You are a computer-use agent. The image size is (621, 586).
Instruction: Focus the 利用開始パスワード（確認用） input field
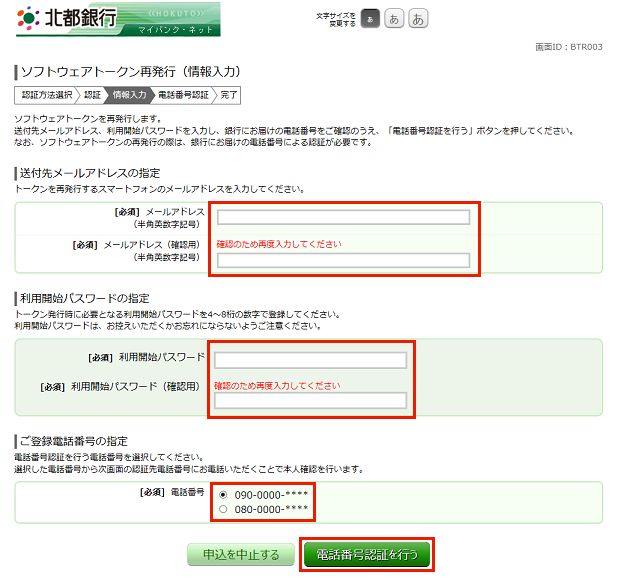click(310, 401)
